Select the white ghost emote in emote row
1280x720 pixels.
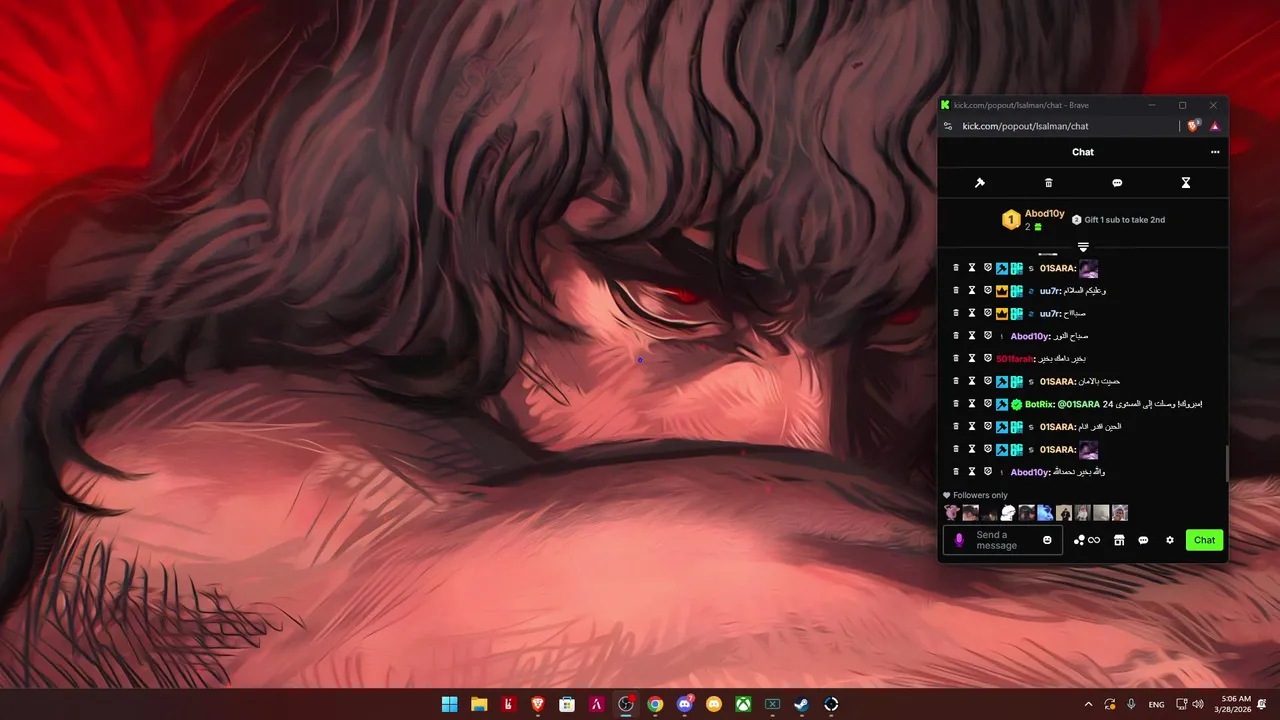pos(1008,512)
